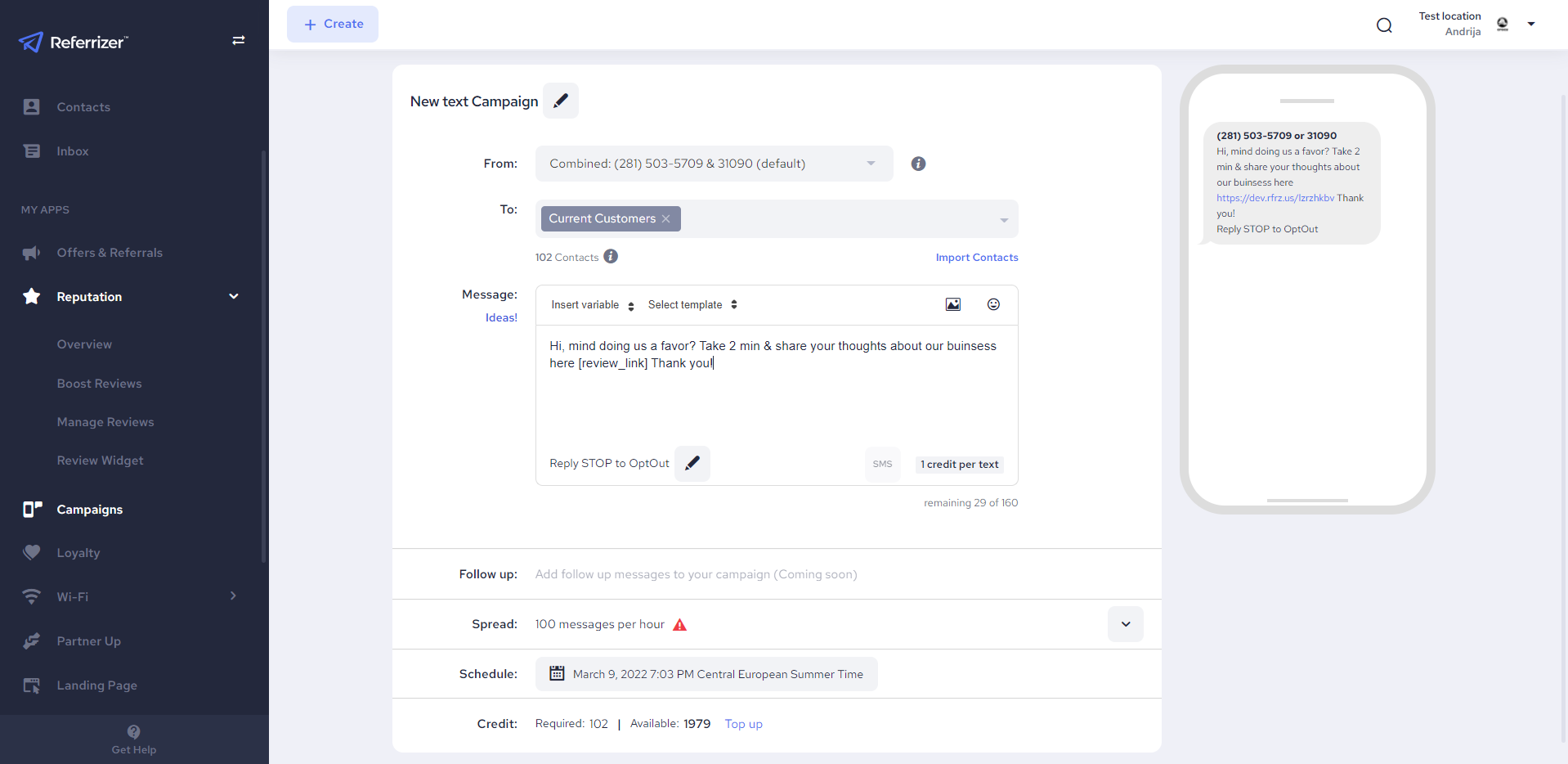Expand the Spread settings chevron

[x=1125, y=624]
